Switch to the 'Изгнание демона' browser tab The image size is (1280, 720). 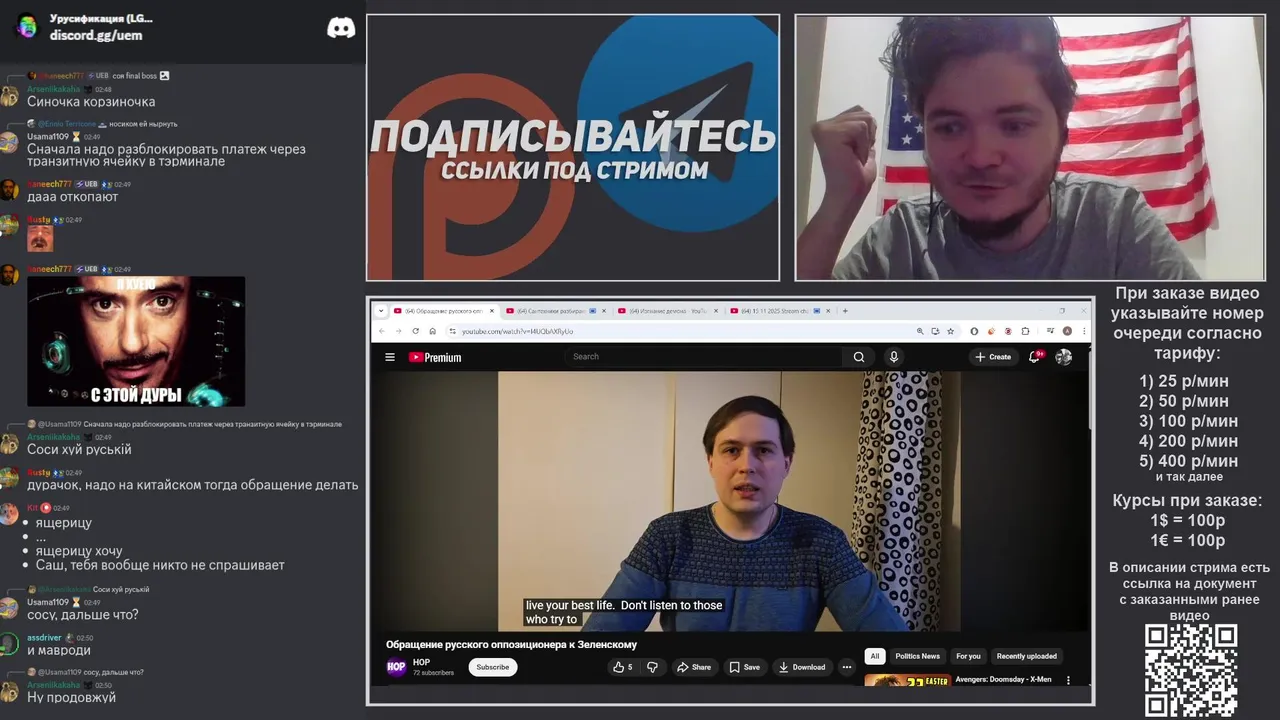pos(670,311)
